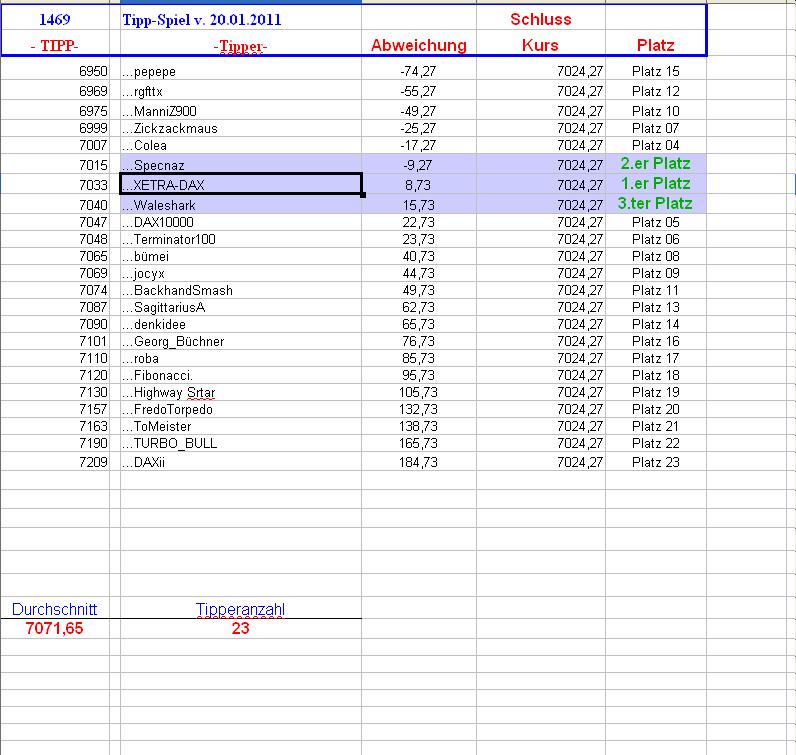Click the highlighted cell …Specnaz
796x755 pixels.
pos(241,165)
